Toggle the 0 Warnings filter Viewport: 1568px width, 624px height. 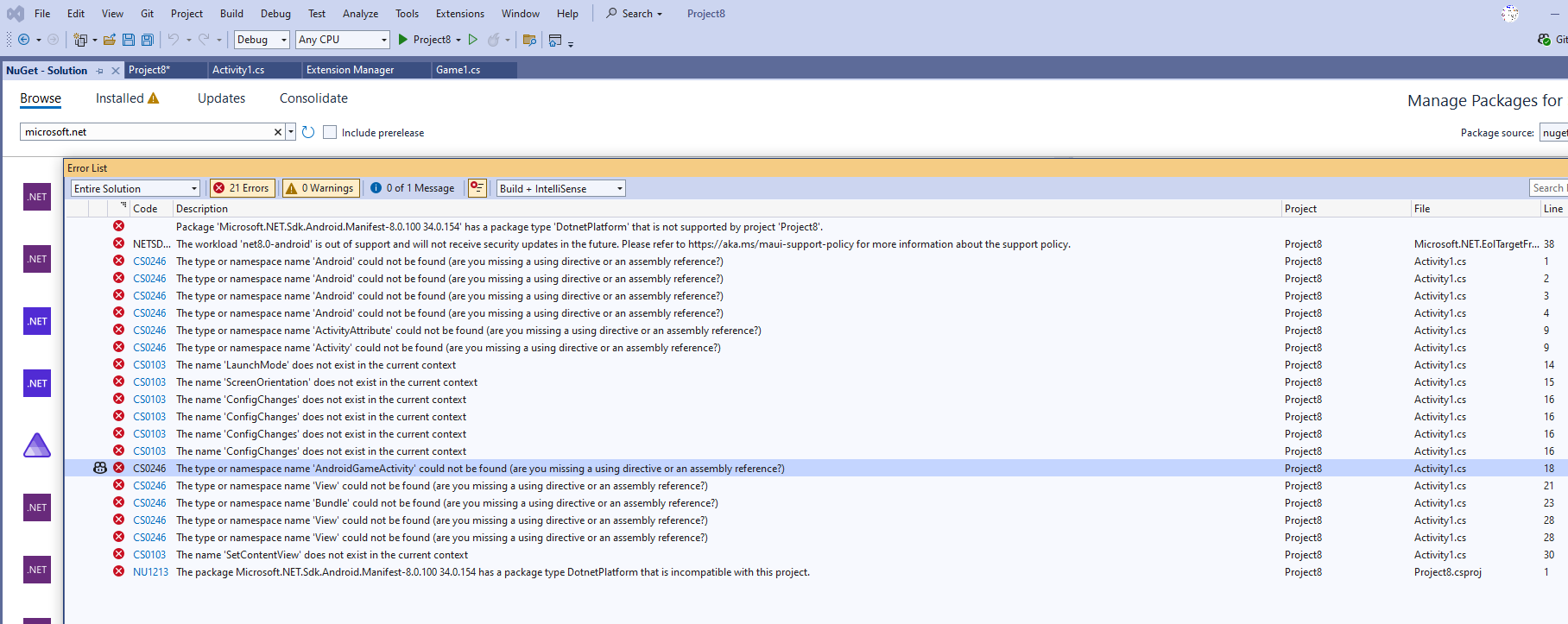click(320, 188)
